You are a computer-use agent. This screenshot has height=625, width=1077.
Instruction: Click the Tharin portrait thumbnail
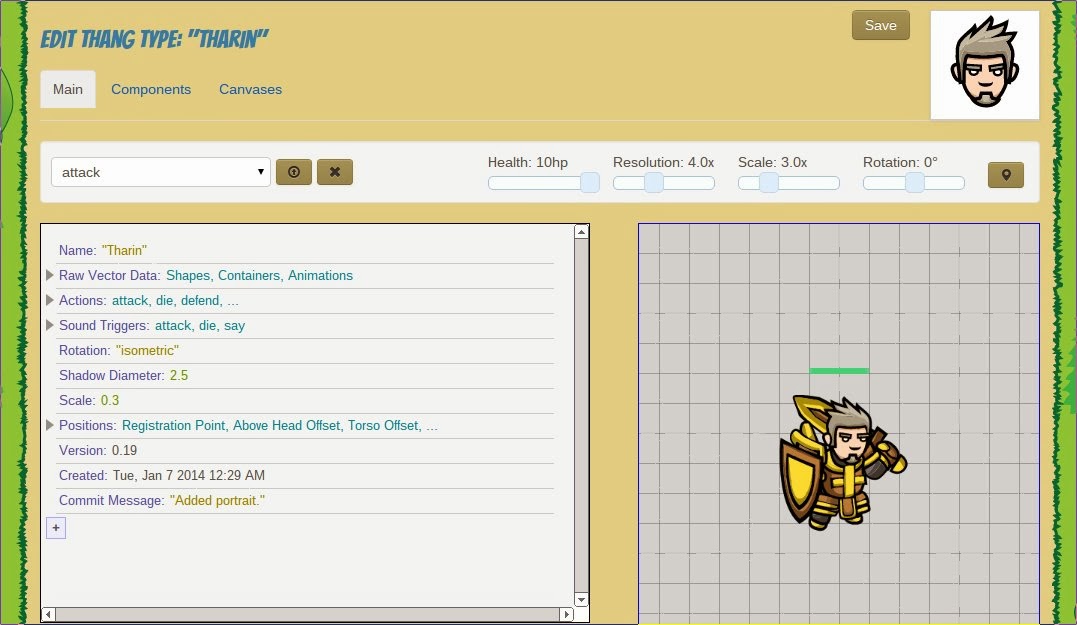(x=985, y=65)
